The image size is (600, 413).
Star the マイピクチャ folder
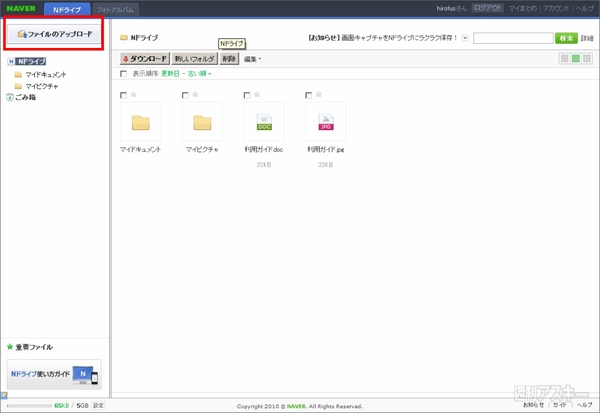(195, 94)
